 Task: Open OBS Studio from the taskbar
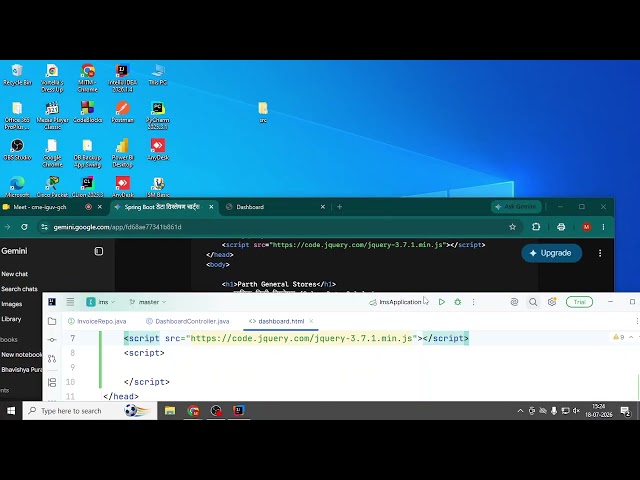216,411
